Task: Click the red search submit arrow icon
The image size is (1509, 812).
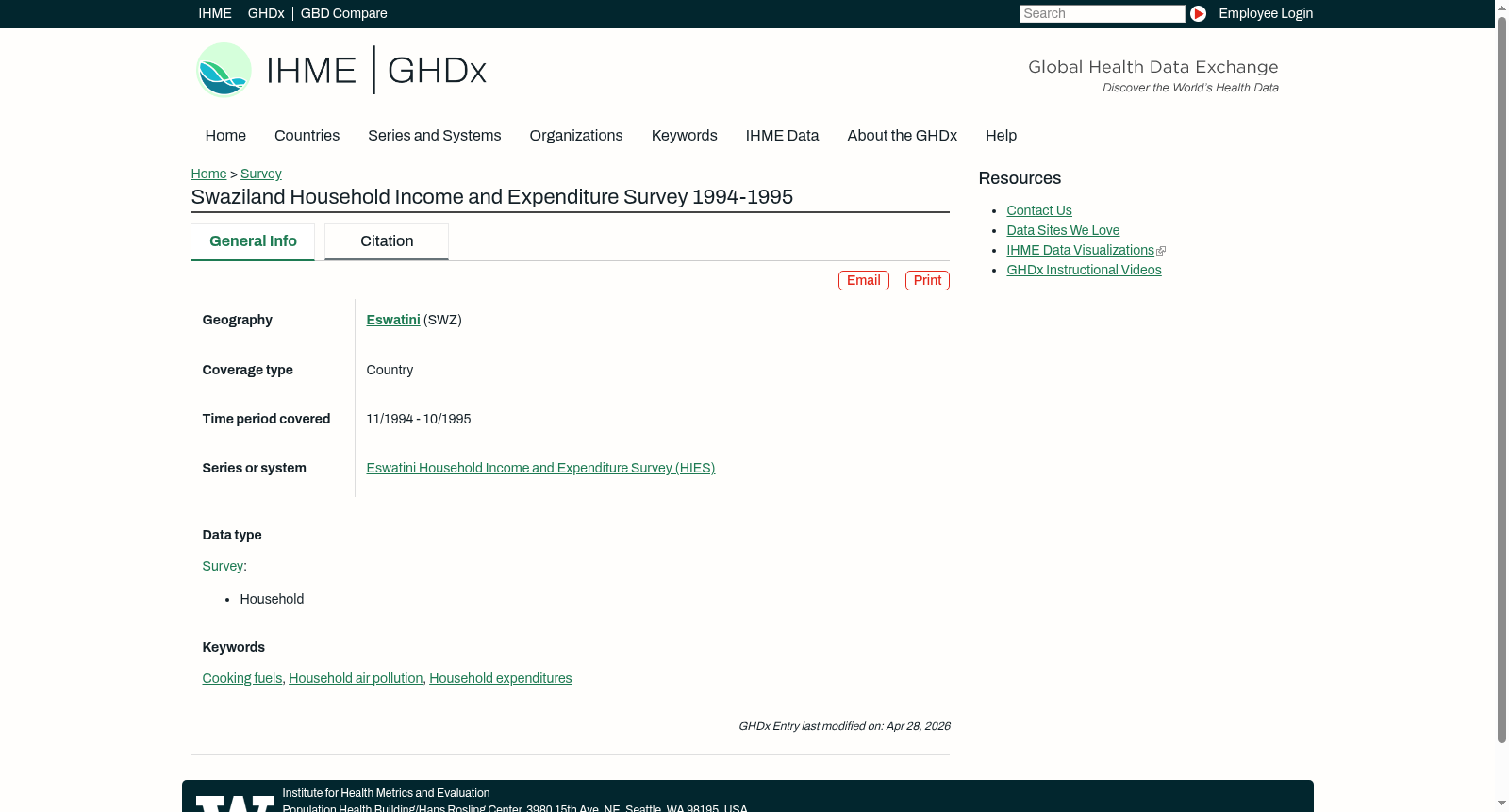Action: [x=1198, y=13]
